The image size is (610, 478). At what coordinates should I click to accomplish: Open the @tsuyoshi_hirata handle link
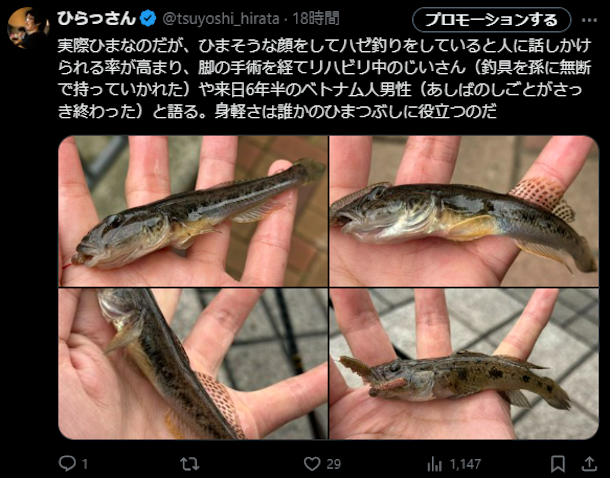click(x=221, y=19)
